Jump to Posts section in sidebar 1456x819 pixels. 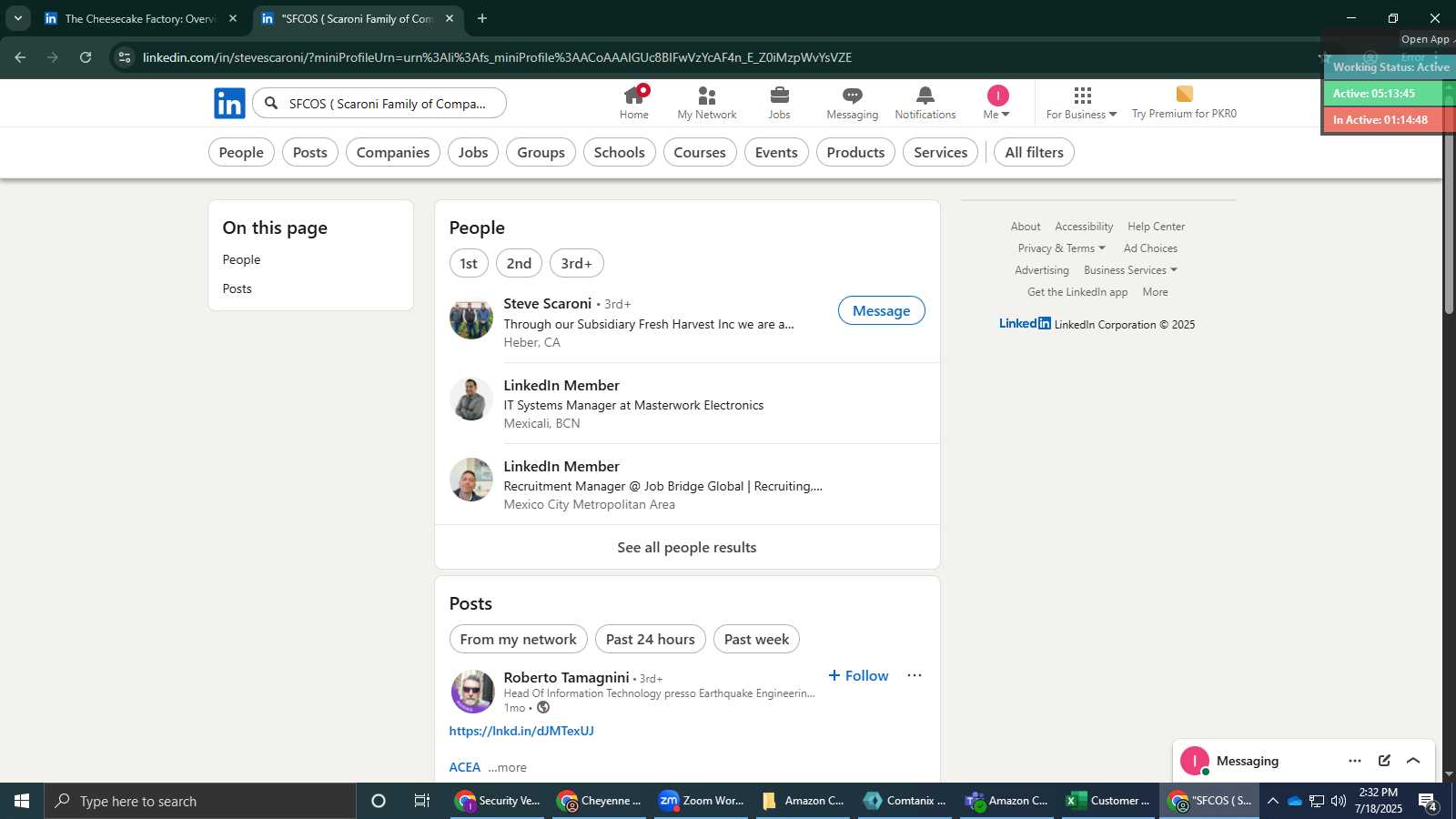click(x=238, y=288)
